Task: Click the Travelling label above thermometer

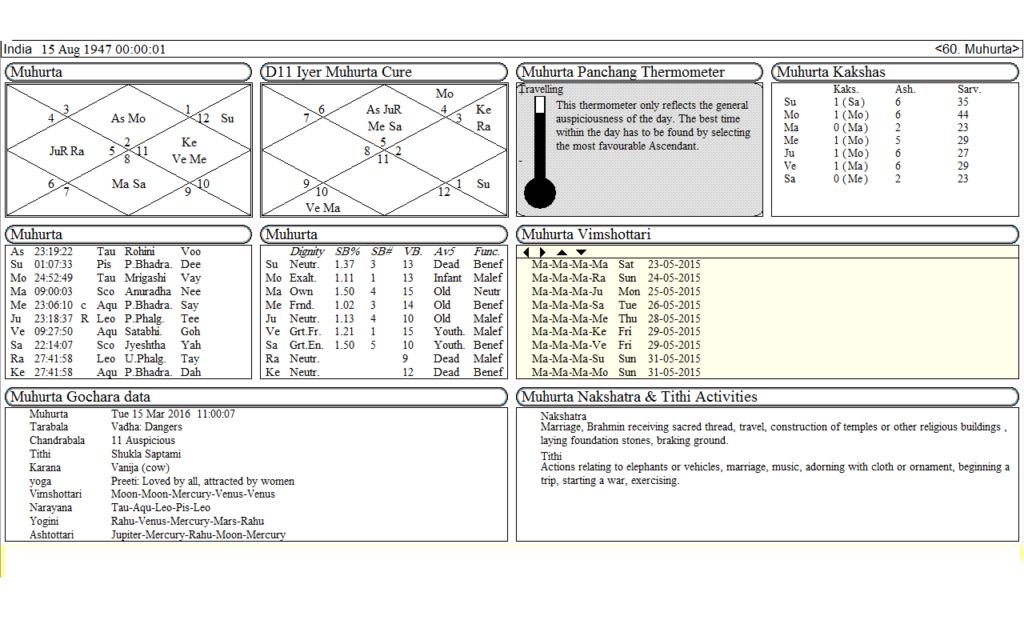Action: point(541,89)
